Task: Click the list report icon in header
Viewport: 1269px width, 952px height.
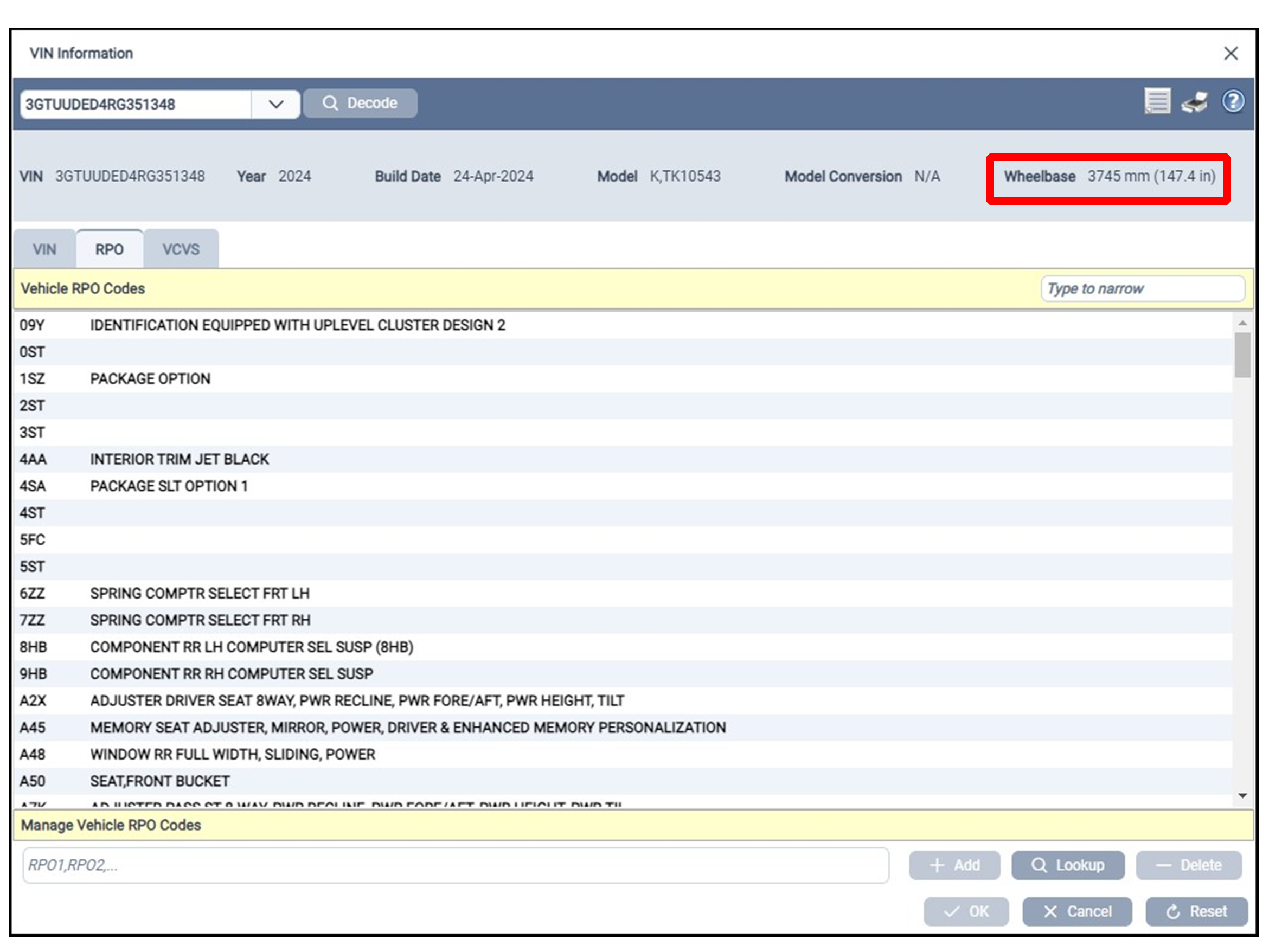Action: pyautogui.click(x=1157, y=101)
